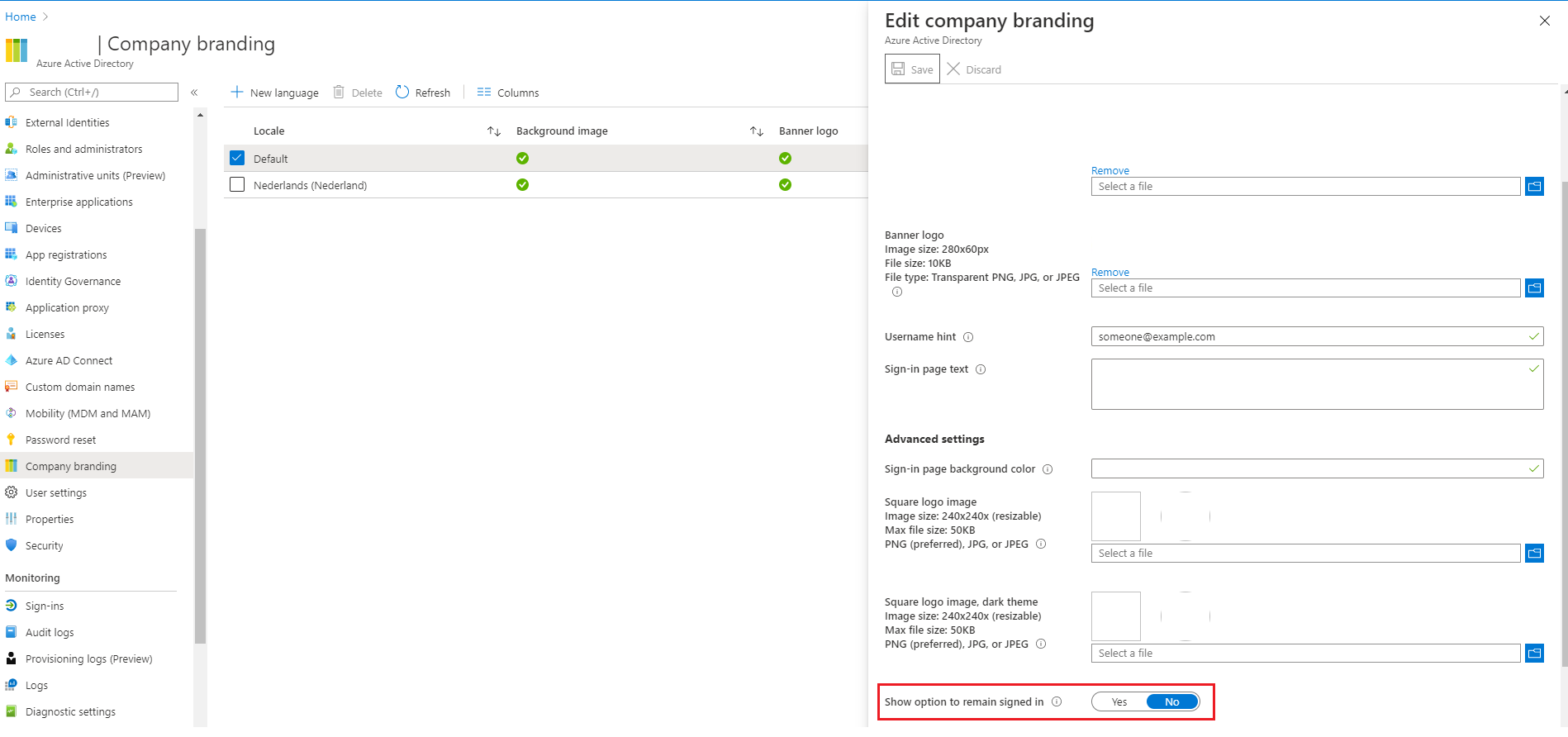Collapse the sidebar menu

[x=194, y=93]
